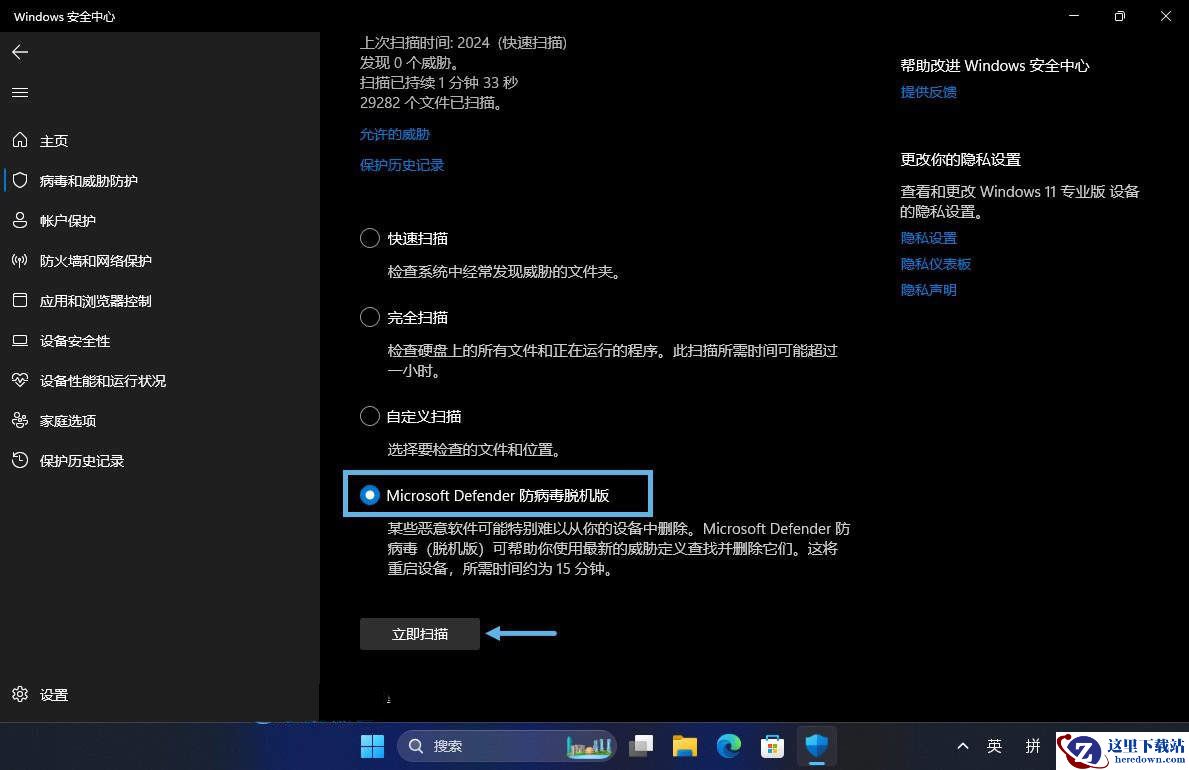Select the 自定义扫描 radio button
The image size is (1189, 770).
pos(370,416)
